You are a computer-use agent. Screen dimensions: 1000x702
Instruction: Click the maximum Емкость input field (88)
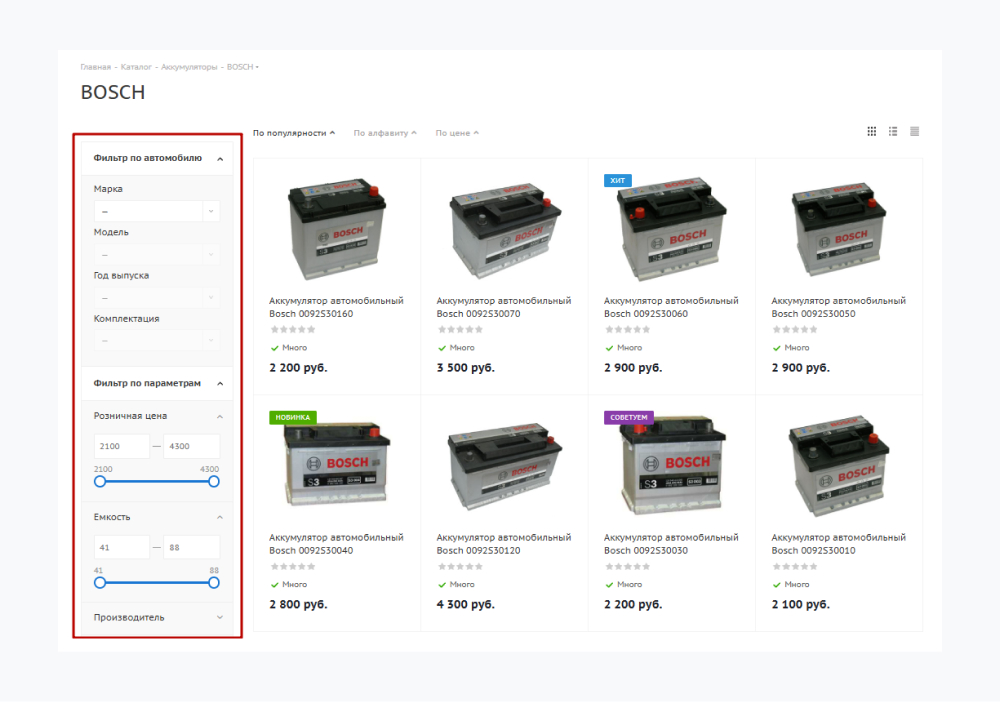(191, 547)
